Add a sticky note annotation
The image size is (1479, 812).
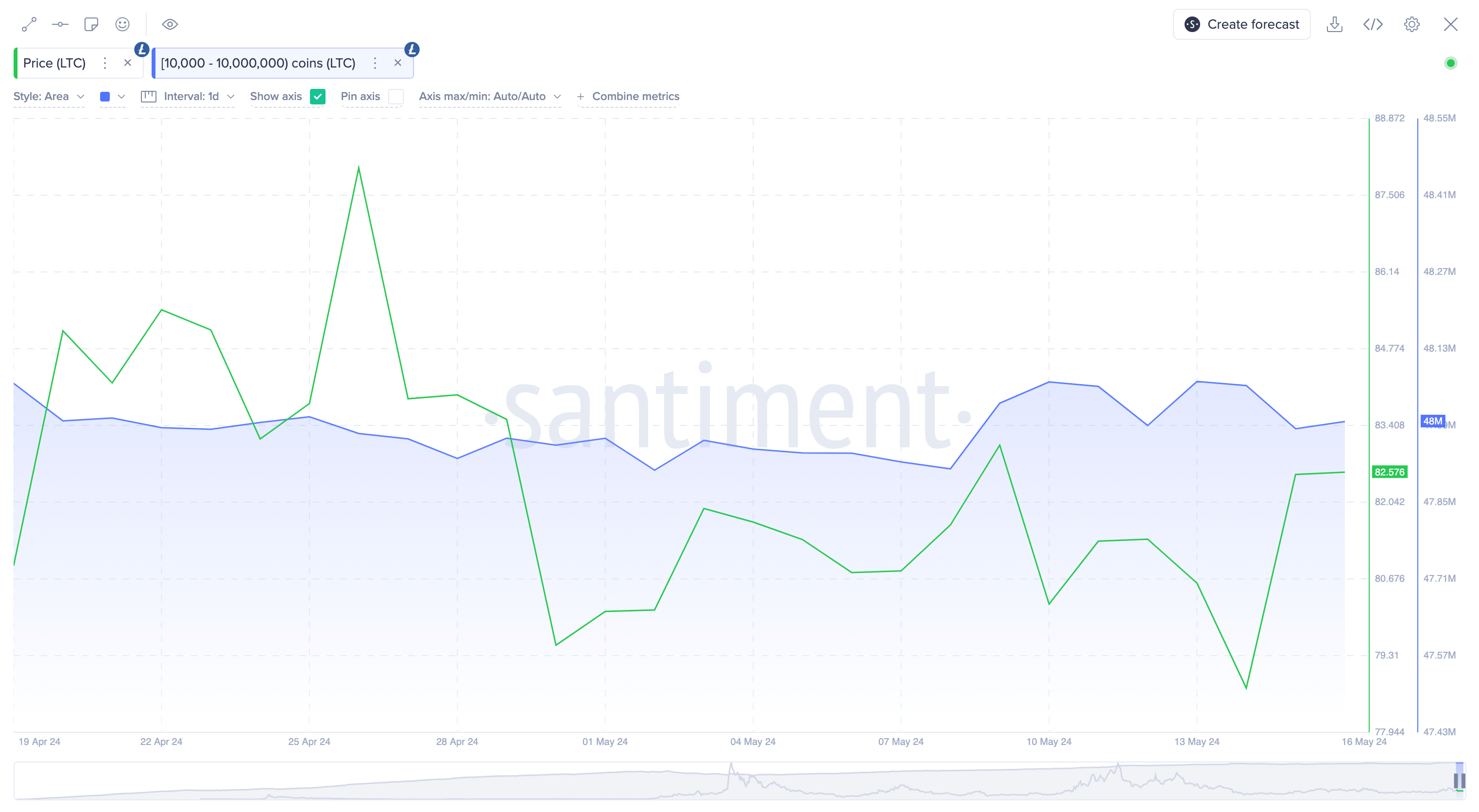click(x=91, y=24)
